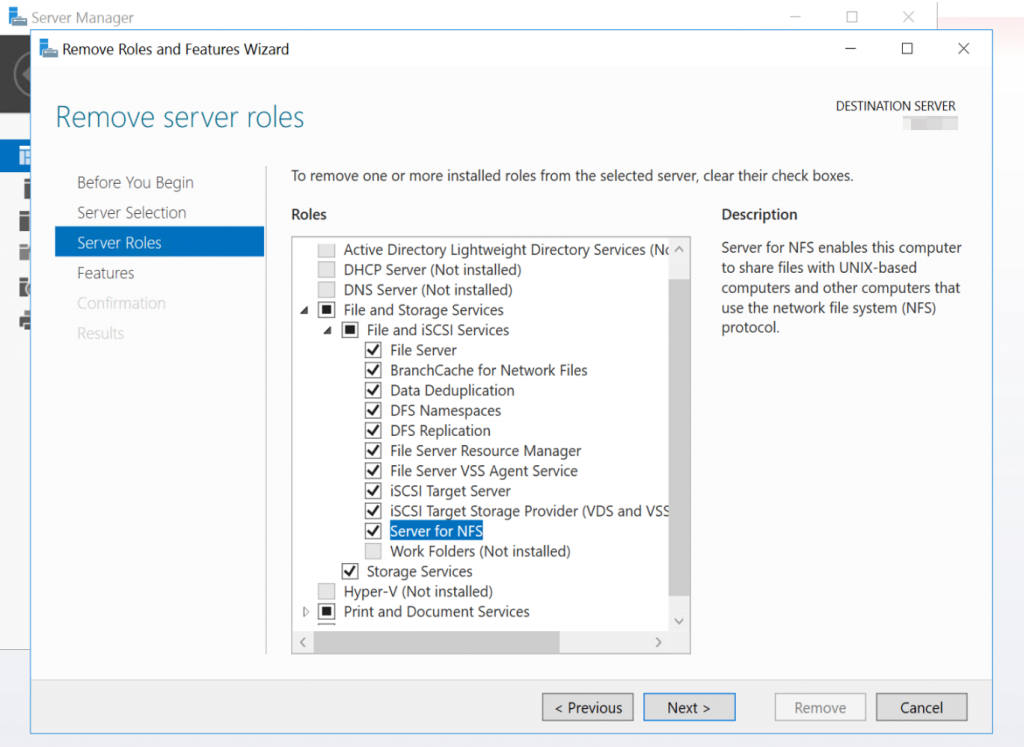Screen dimensions: 1024x747
Task: Select the "iSCSI Target Server" label text
Action: (x=450, y=491)
